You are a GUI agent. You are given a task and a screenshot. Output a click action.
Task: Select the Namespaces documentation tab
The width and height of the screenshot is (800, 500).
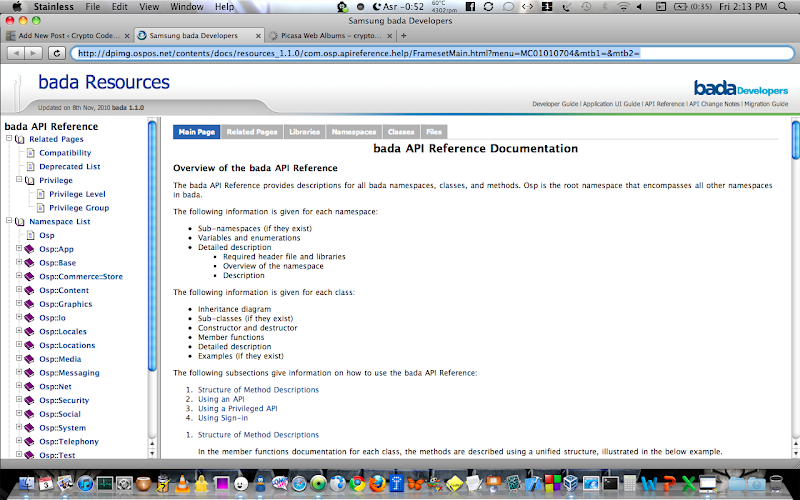click(x=354, y=132)
